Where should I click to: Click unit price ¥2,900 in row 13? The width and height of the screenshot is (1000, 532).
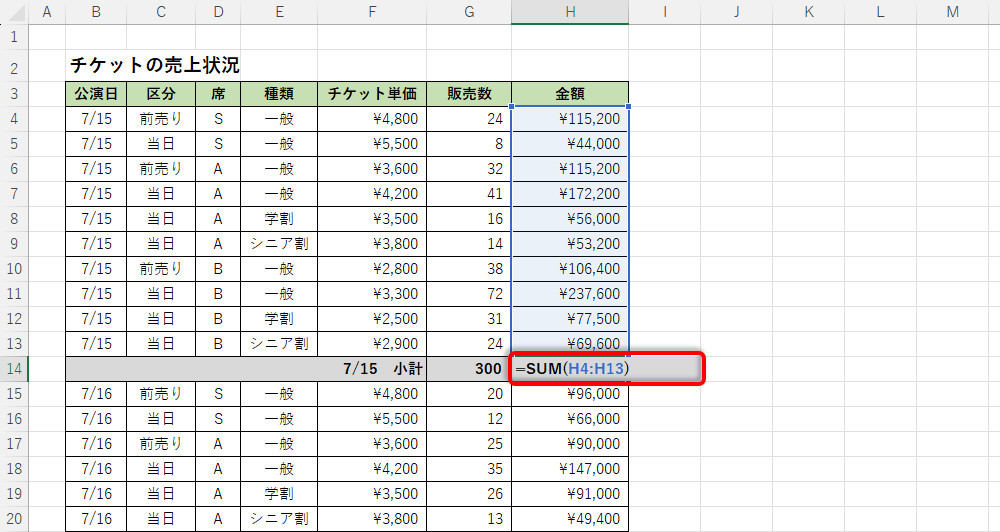(x=372, y=344)
